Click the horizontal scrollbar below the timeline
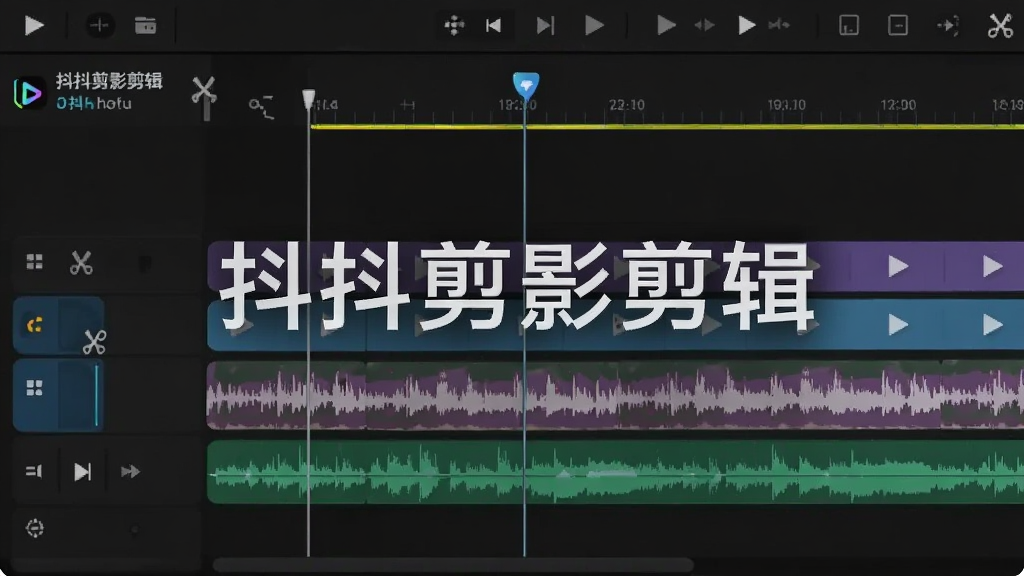 pos(453,565)
